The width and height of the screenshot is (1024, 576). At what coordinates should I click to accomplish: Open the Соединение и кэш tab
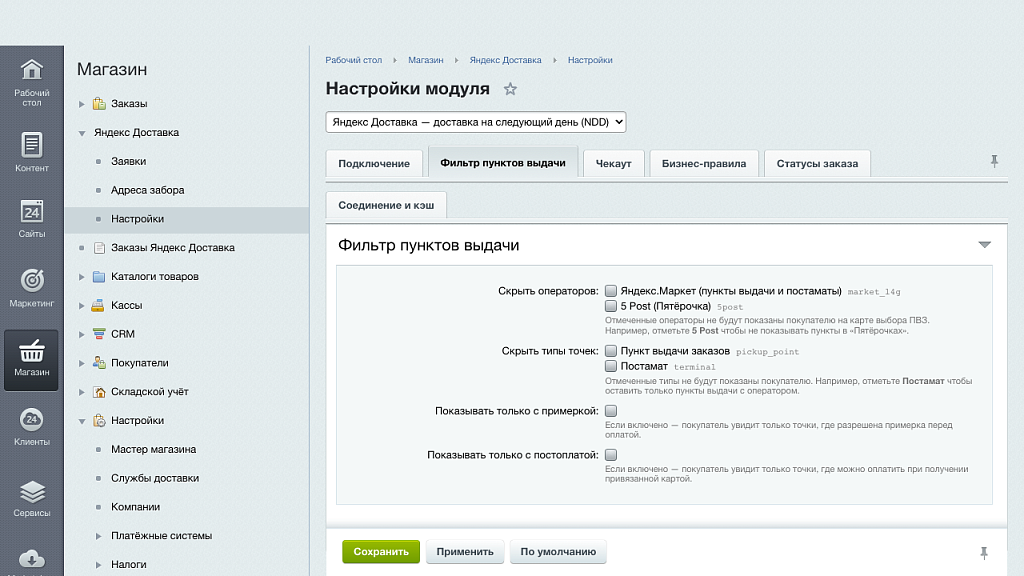pyautogui.click(x=386, y=205)
